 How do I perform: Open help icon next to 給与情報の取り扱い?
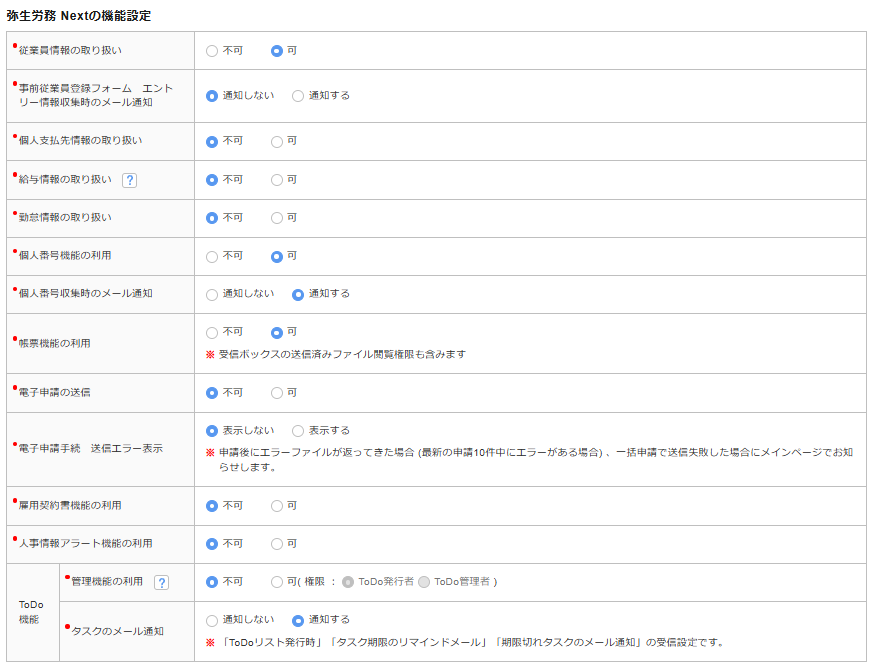(x=129, y=180)
